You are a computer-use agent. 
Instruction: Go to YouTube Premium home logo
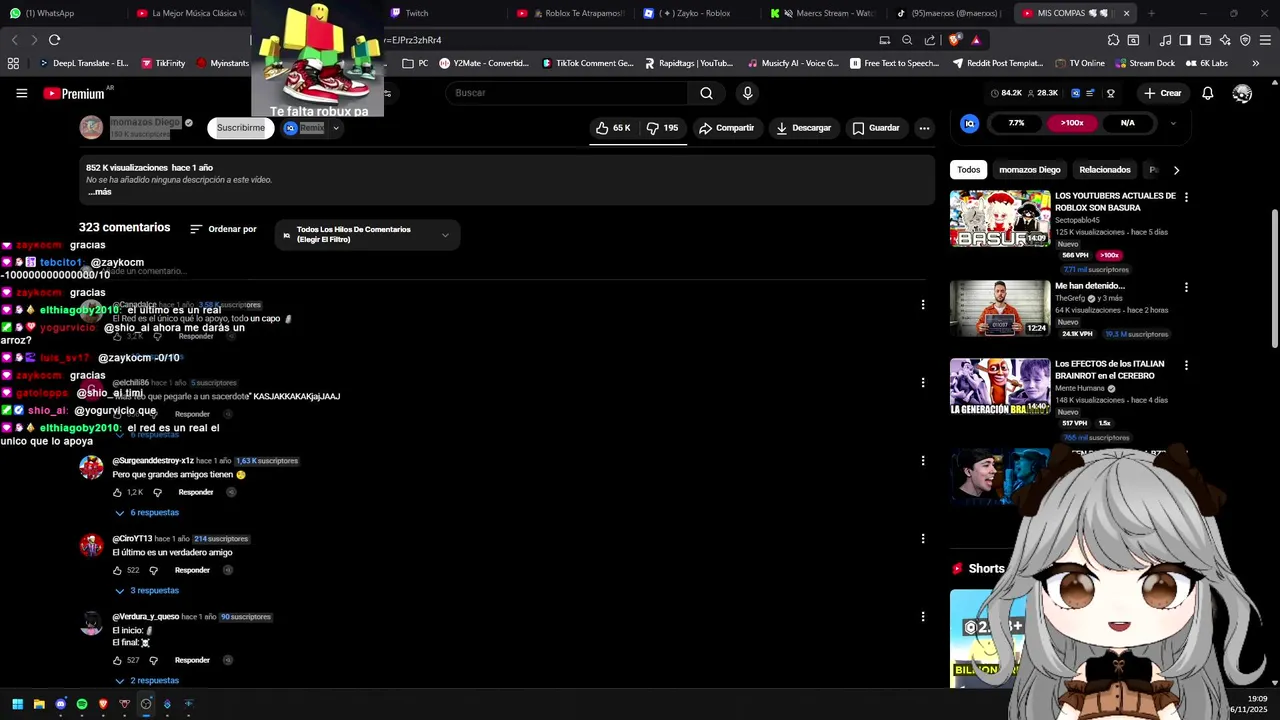[x=74, y=93]
